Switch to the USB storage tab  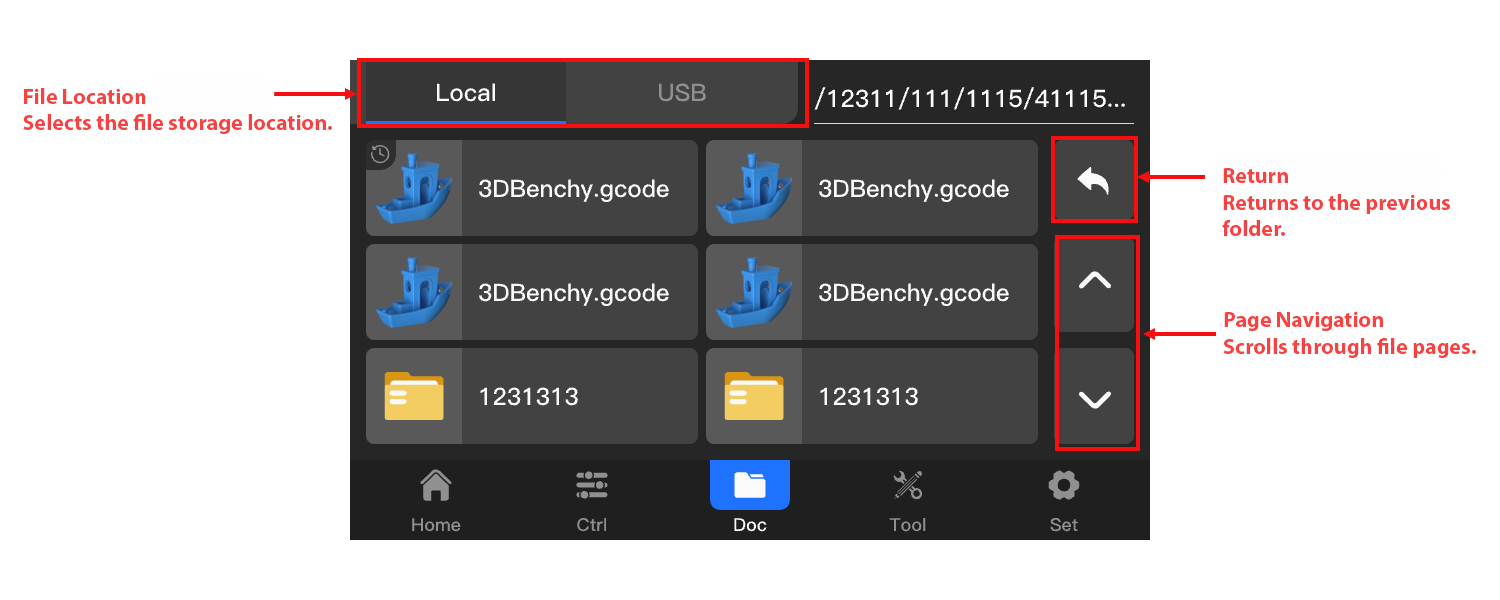(682, 93)
